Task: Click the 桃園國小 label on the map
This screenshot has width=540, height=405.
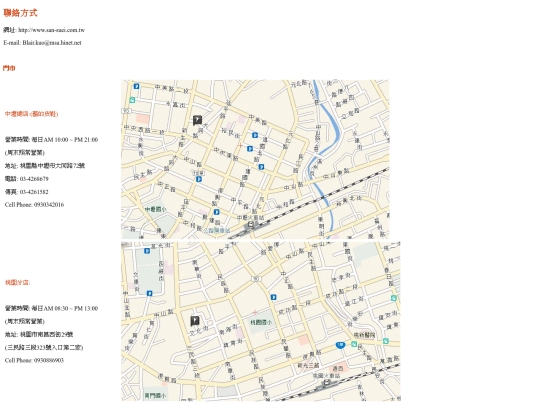Action: coord(261,322)
